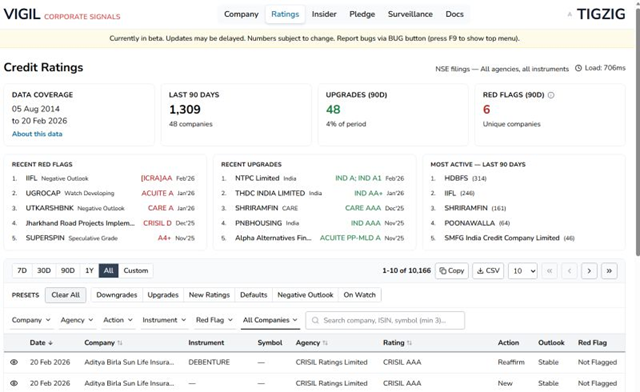The width and height of the screenshot is (640, 392).
Task: Open the rows-per-page dropdown showing 10
Action: click(x=523, y=271)
